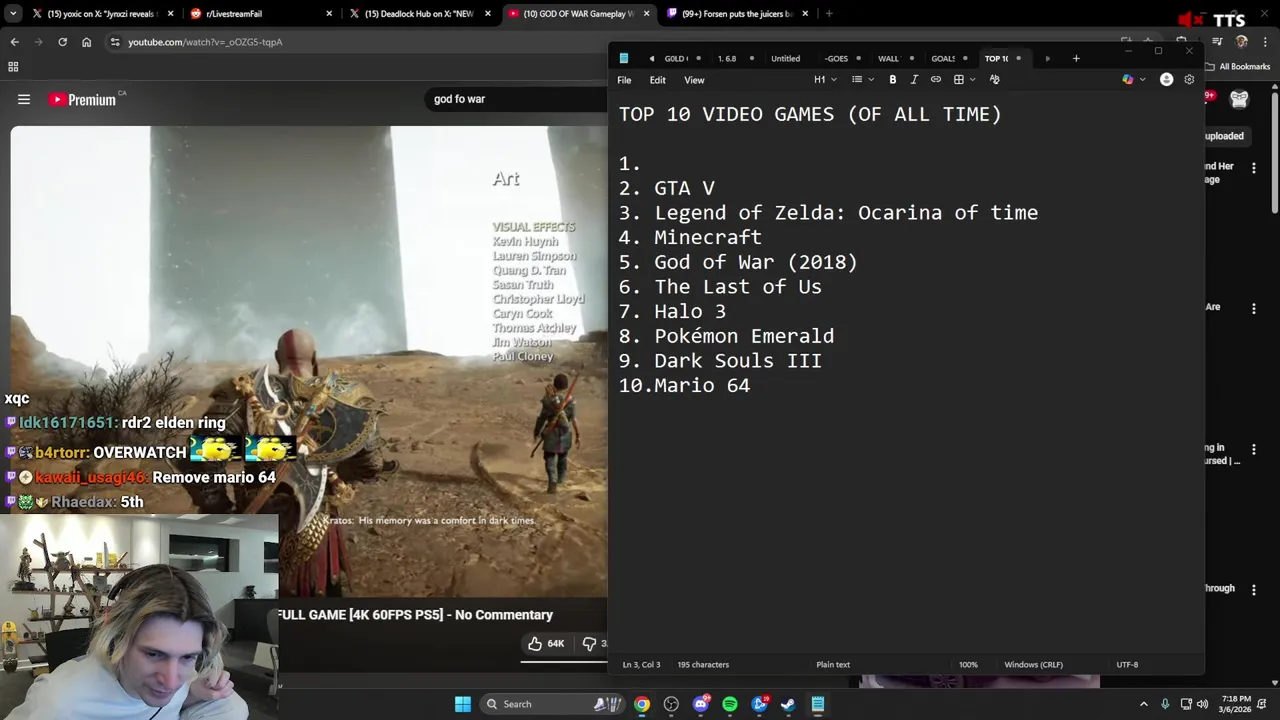Click '195 characters' in status bar
This screenshot has width=1280, height=720.
[703, 665]
